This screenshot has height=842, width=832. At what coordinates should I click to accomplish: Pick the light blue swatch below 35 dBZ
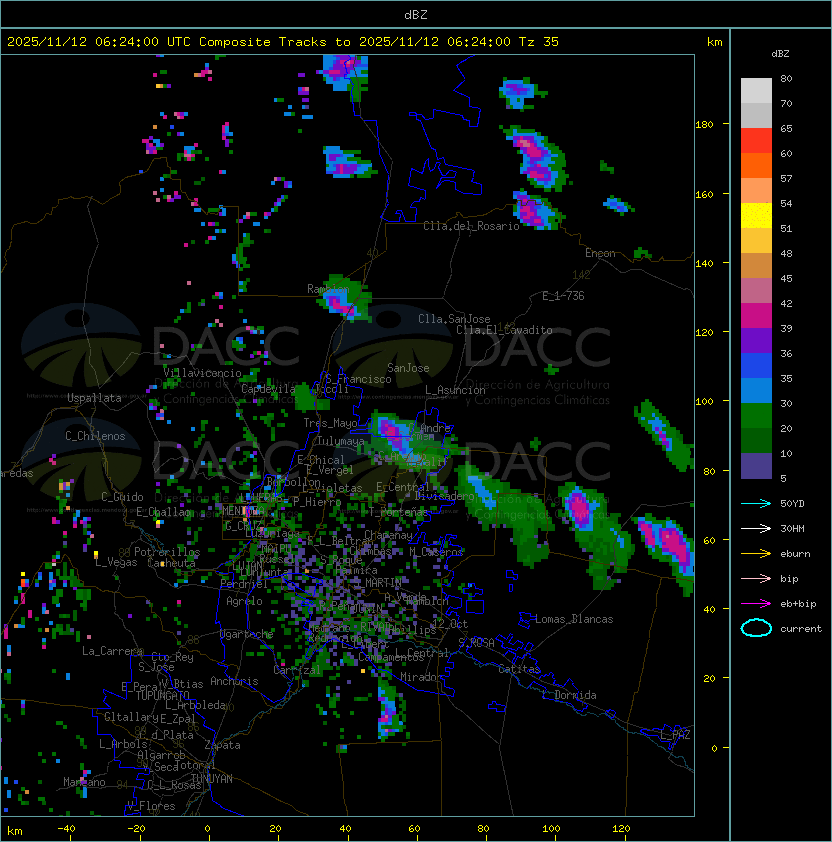pos(756,391)
